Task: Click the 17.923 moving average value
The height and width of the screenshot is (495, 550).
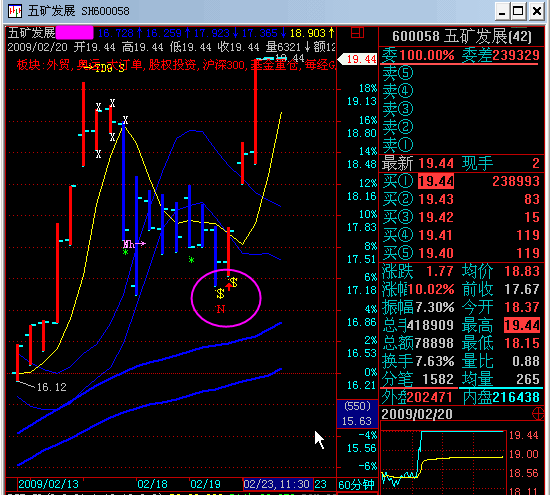Action: pyautogui.click(x=212, y=33)
